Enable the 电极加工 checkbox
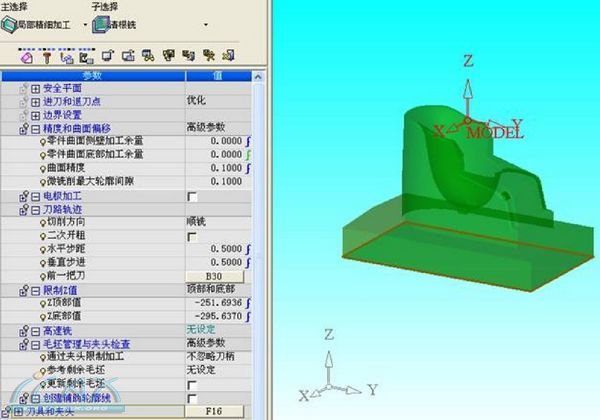600x420 pixels. [192, 197]
